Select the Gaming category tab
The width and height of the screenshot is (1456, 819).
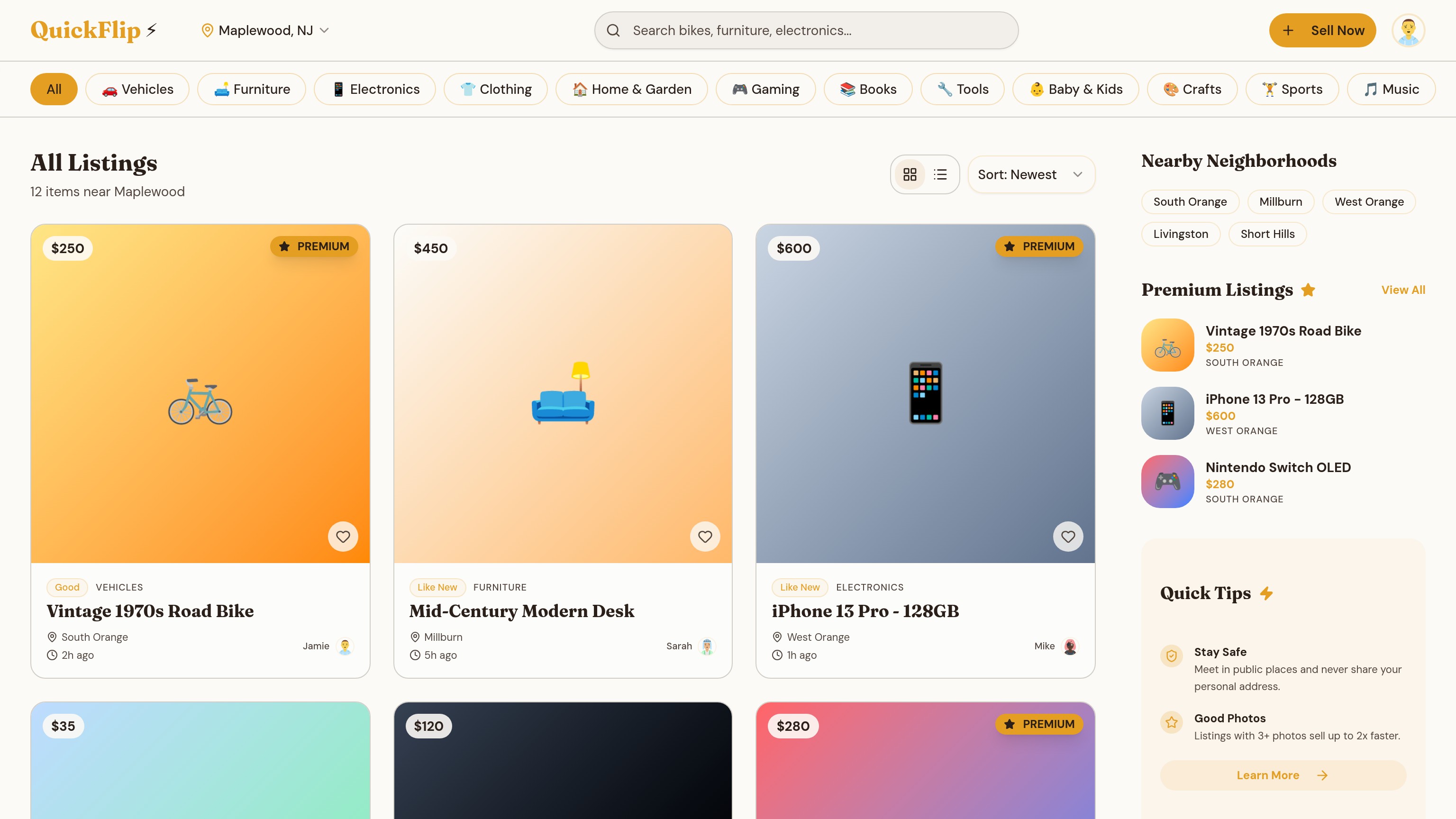[x=765, y=89]
